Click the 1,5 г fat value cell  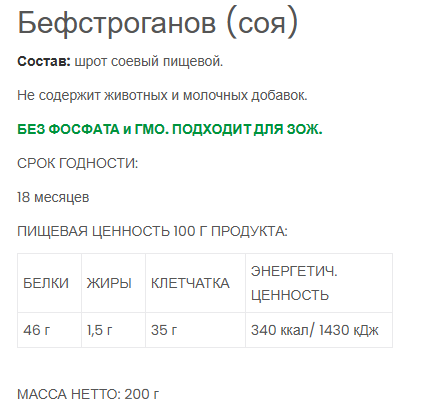point(113,330)
